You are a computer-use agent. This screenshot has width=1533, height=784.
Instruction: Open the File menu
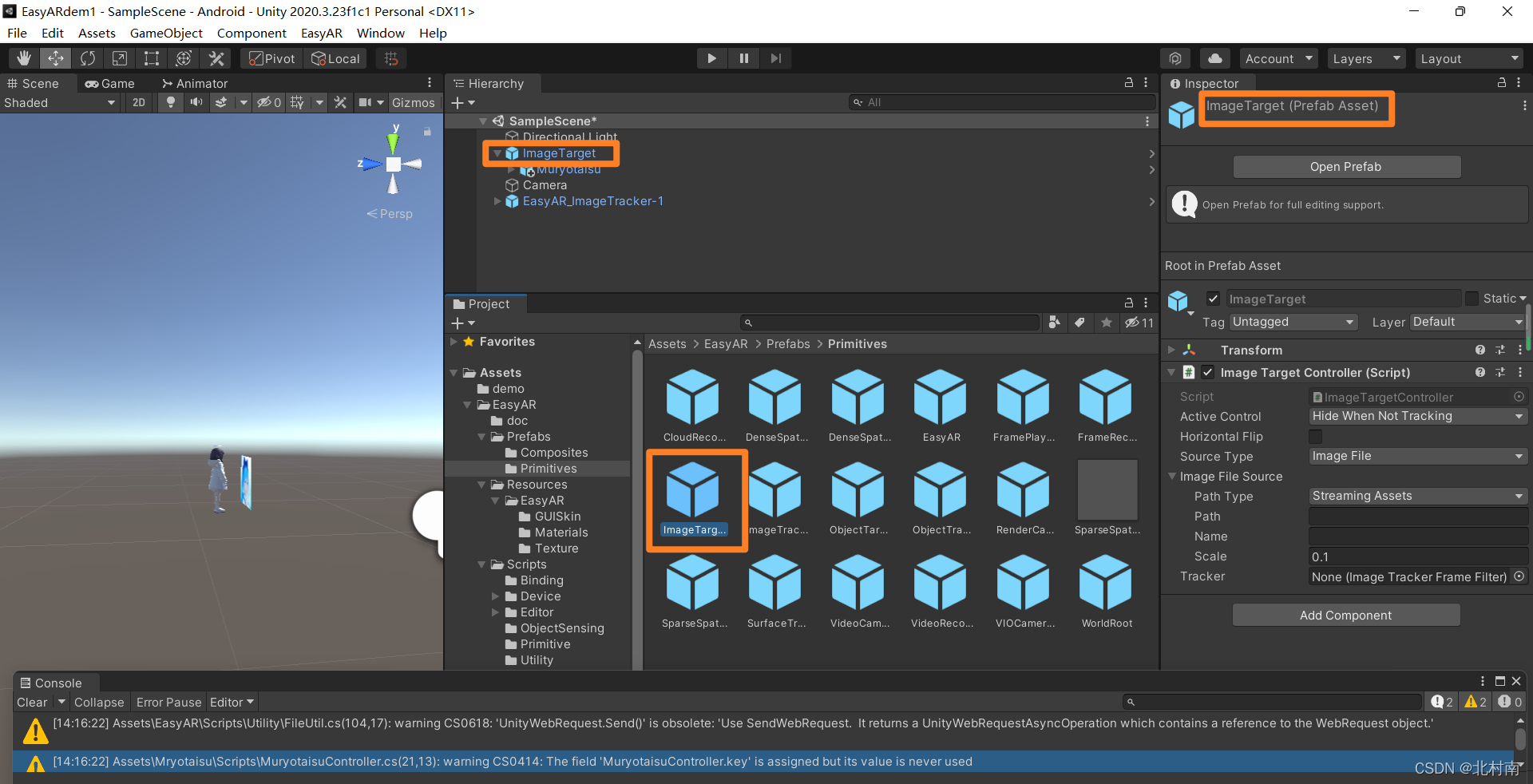[x=17, y=33]
